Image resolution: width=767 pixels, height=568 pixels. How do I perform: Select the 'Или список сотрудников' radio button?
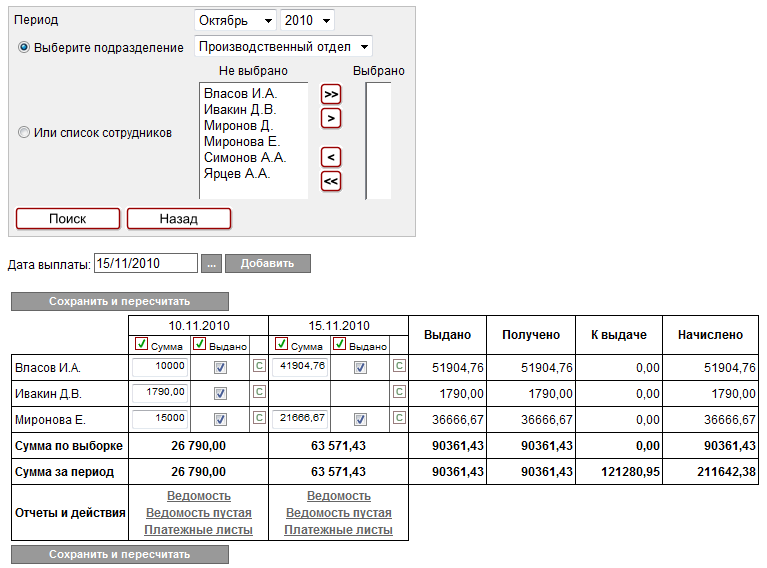pos(24,132)
